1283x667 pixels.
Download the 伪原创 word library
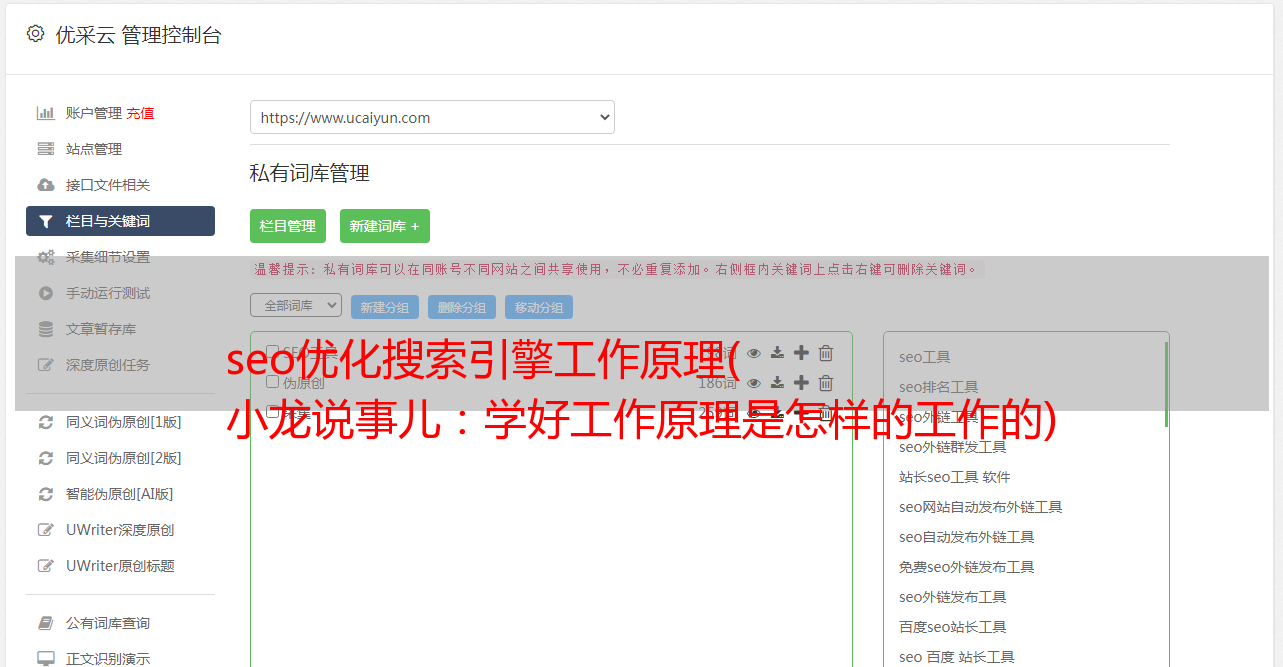point(777,382)
